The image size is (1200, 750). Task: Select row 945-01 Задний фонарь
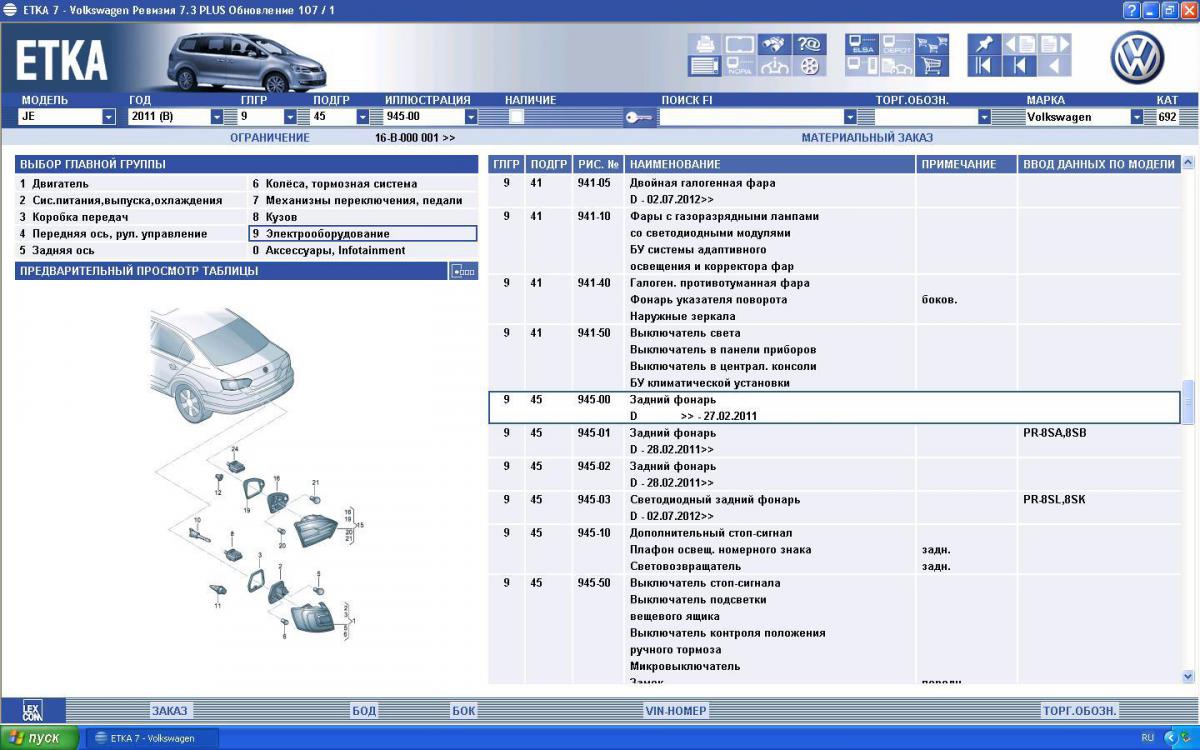tap(835, 441)
